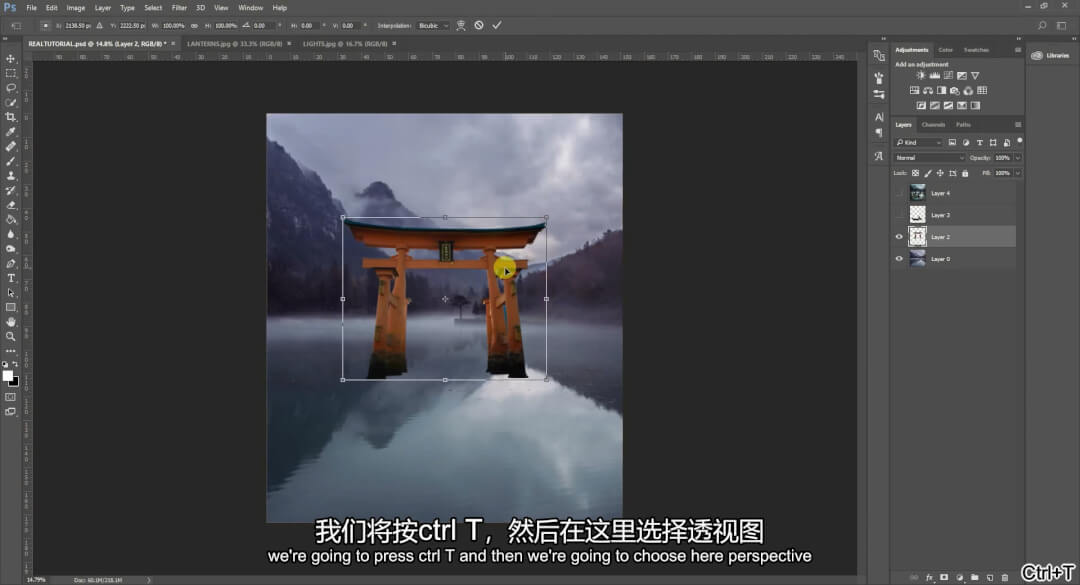Select the Clone Stamp tool
1080x585 pixels.
[x=10, y=176]
